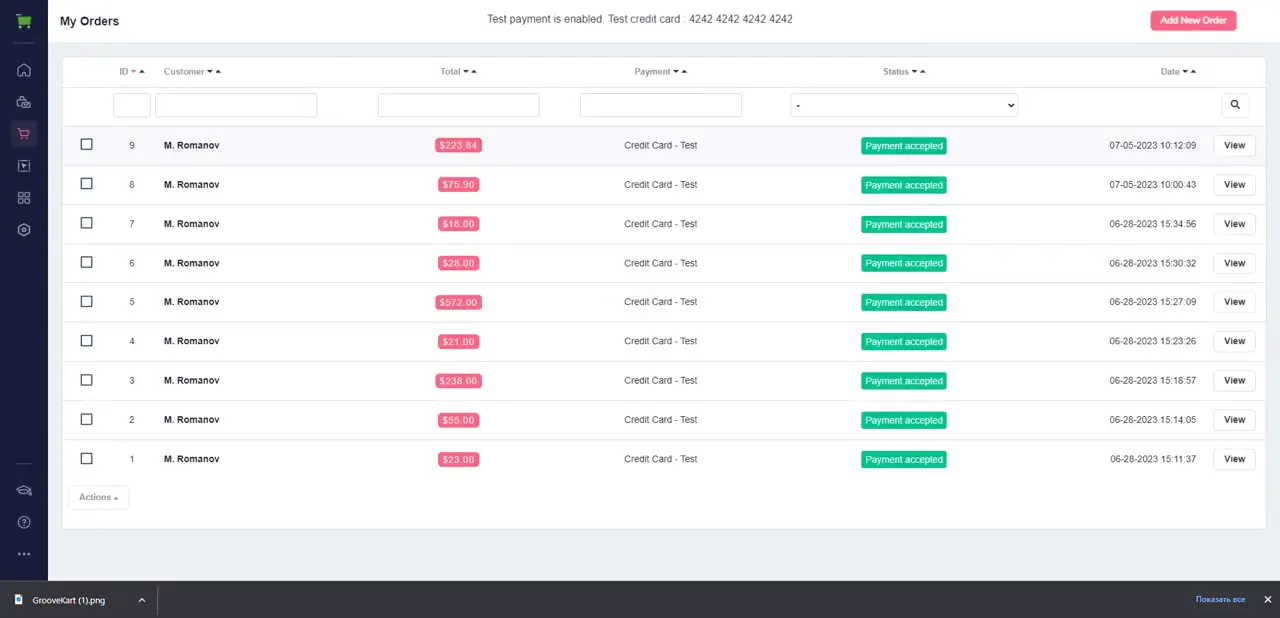Close the downloads bar

(x=1267, y=600)
